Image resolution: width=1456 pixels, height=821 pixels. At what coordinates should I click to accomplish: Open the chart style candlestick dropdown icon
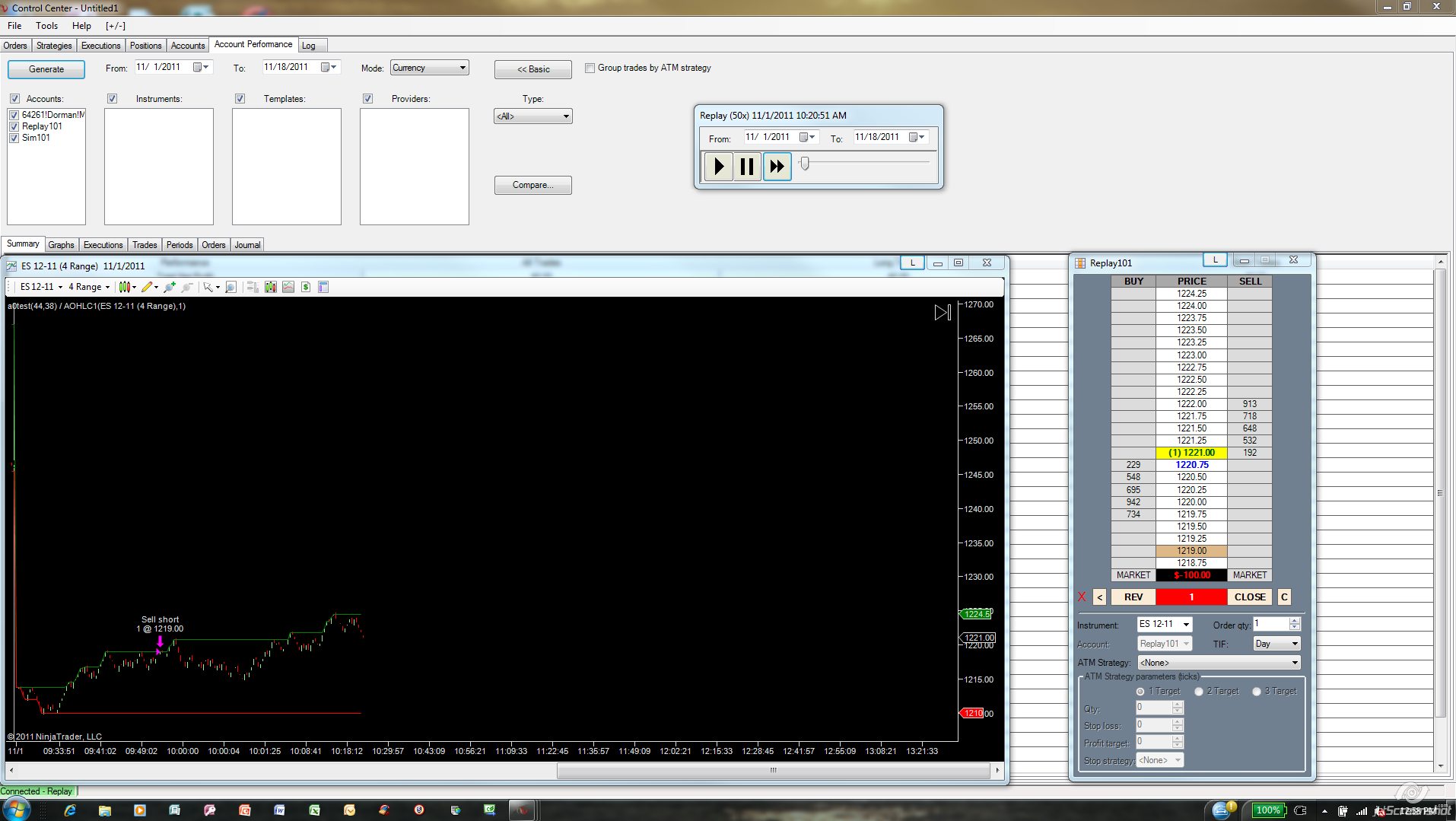[126, 287]
